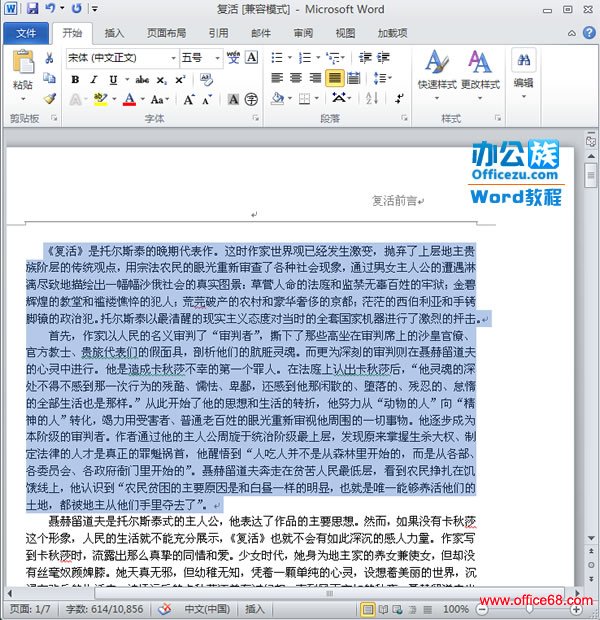Click the vertical scrollbar down arrow
This screenshot has width=600, height=620.
592,539
